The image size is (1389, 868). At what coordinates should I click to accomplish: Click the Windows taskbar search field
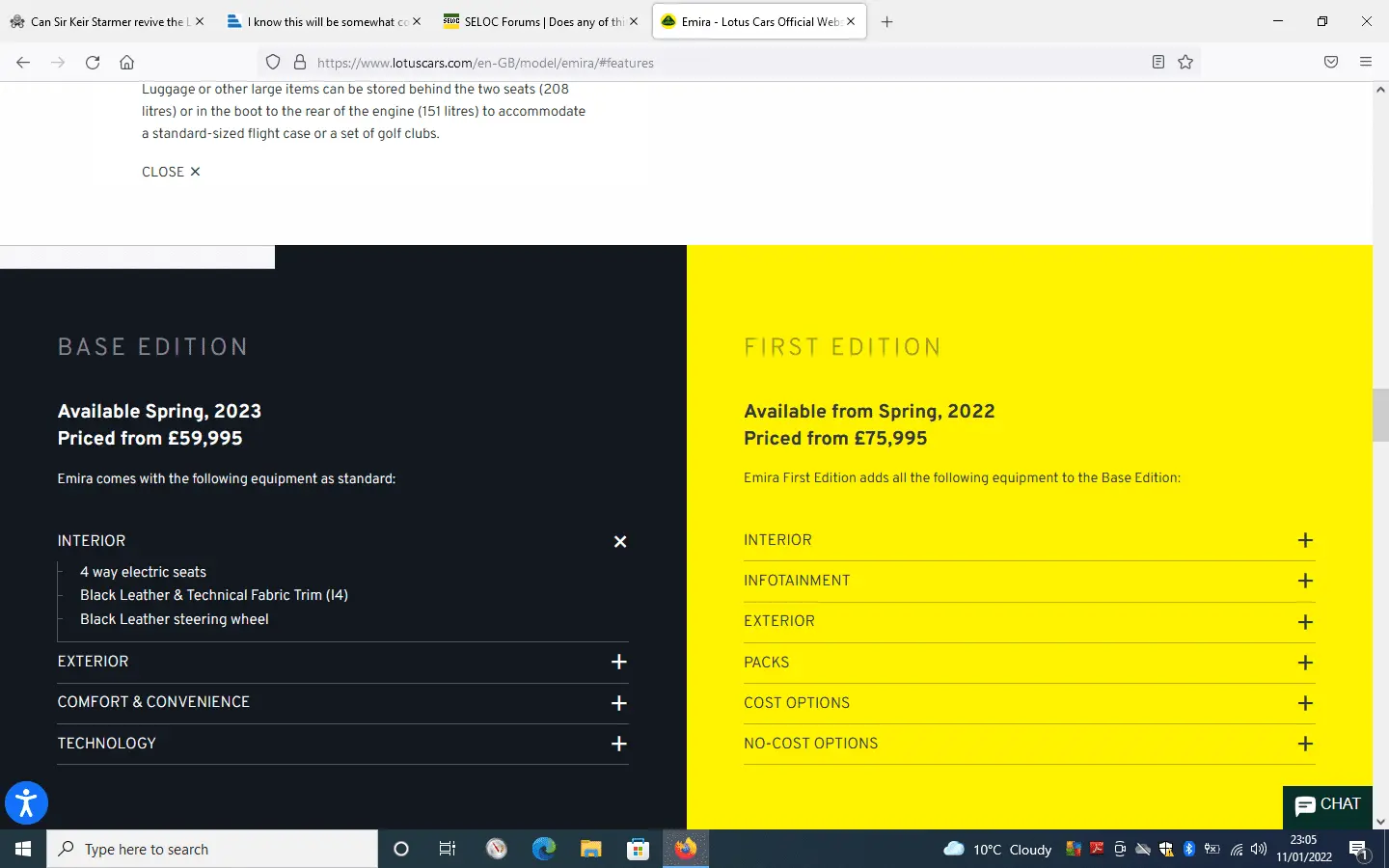point(212,849)
